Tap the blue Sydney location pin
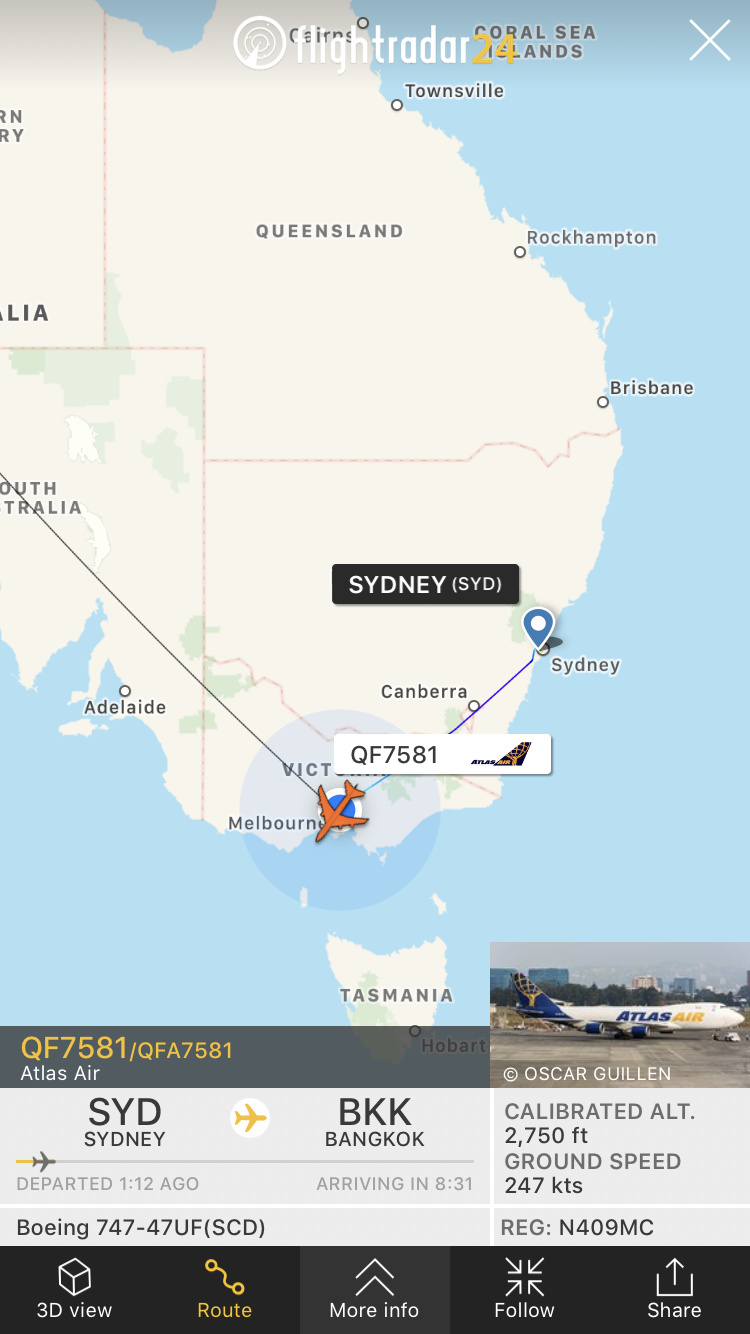This screenshot has height=1334, width=750. pyautogui.click(x=539, y=629)
